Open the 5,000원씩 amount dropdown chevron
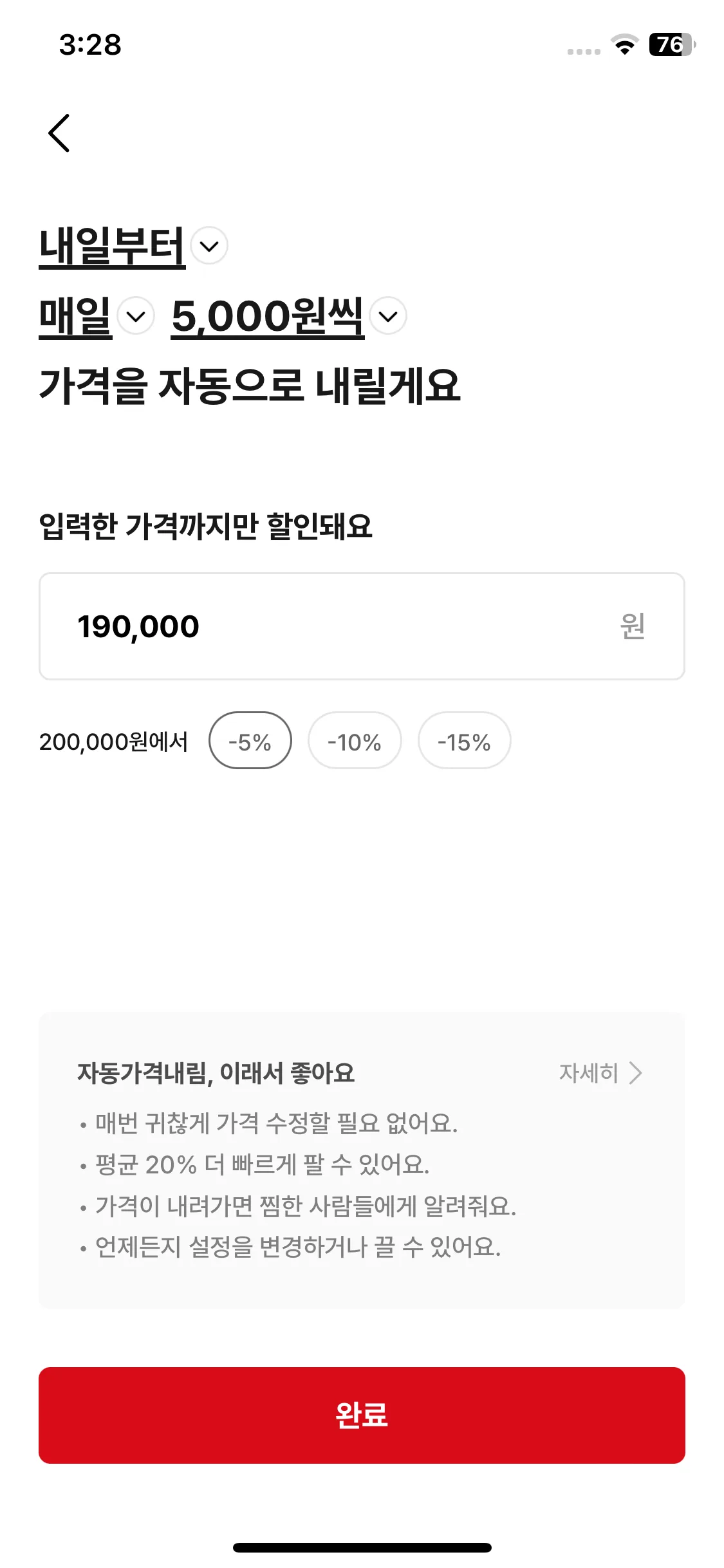724x1568 pixels. (x=388, y=316)
